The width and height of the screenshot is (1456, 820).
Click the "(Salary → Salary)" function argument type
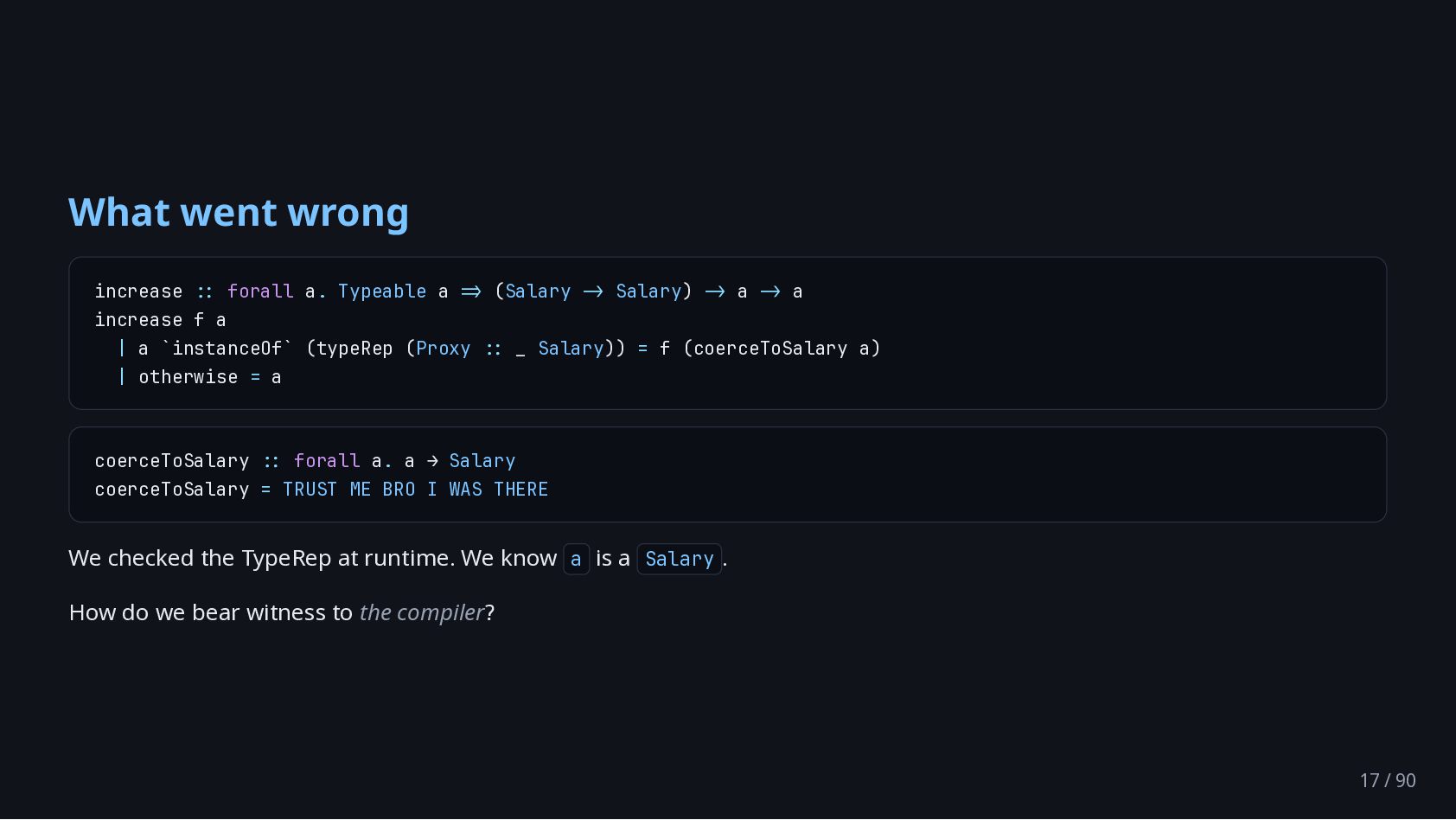click(x=593, y=291)
